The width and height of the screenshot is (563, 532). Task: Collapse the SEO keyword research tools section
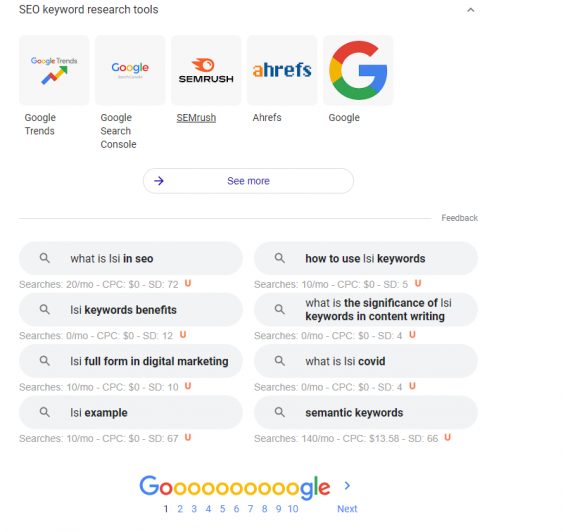pyautogui.click(x=470, y=10)
